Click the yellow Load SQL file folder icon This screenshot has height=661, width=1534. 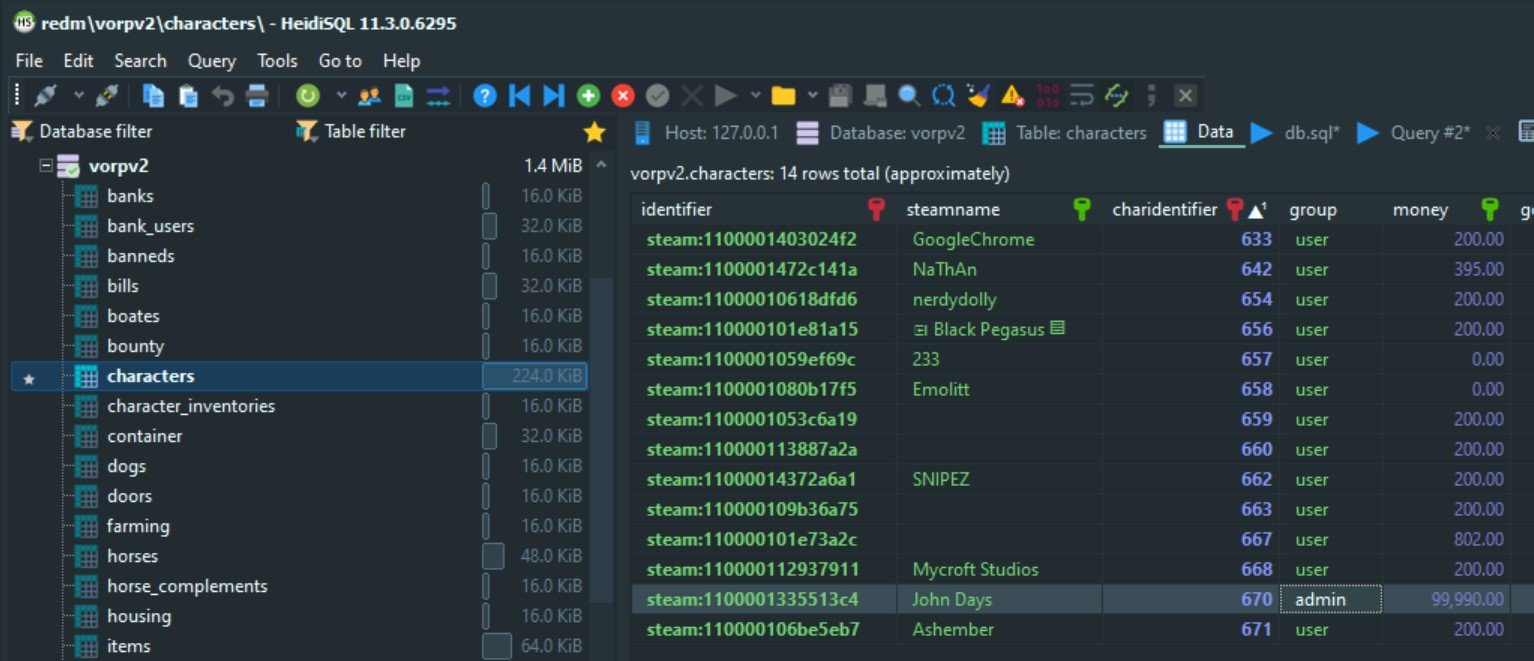(783, 96)
